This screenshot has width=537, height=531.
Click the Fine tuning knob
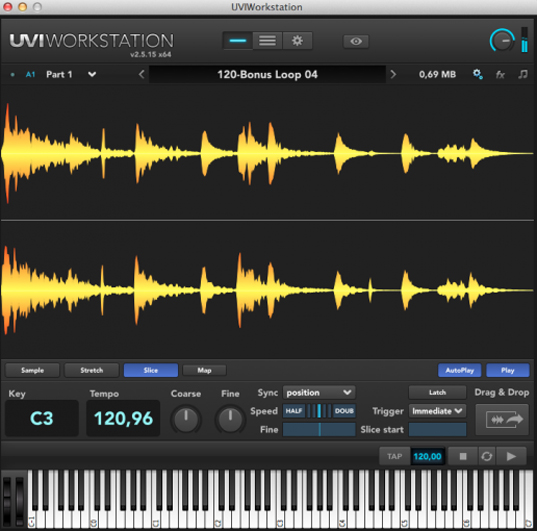point(230,419)
